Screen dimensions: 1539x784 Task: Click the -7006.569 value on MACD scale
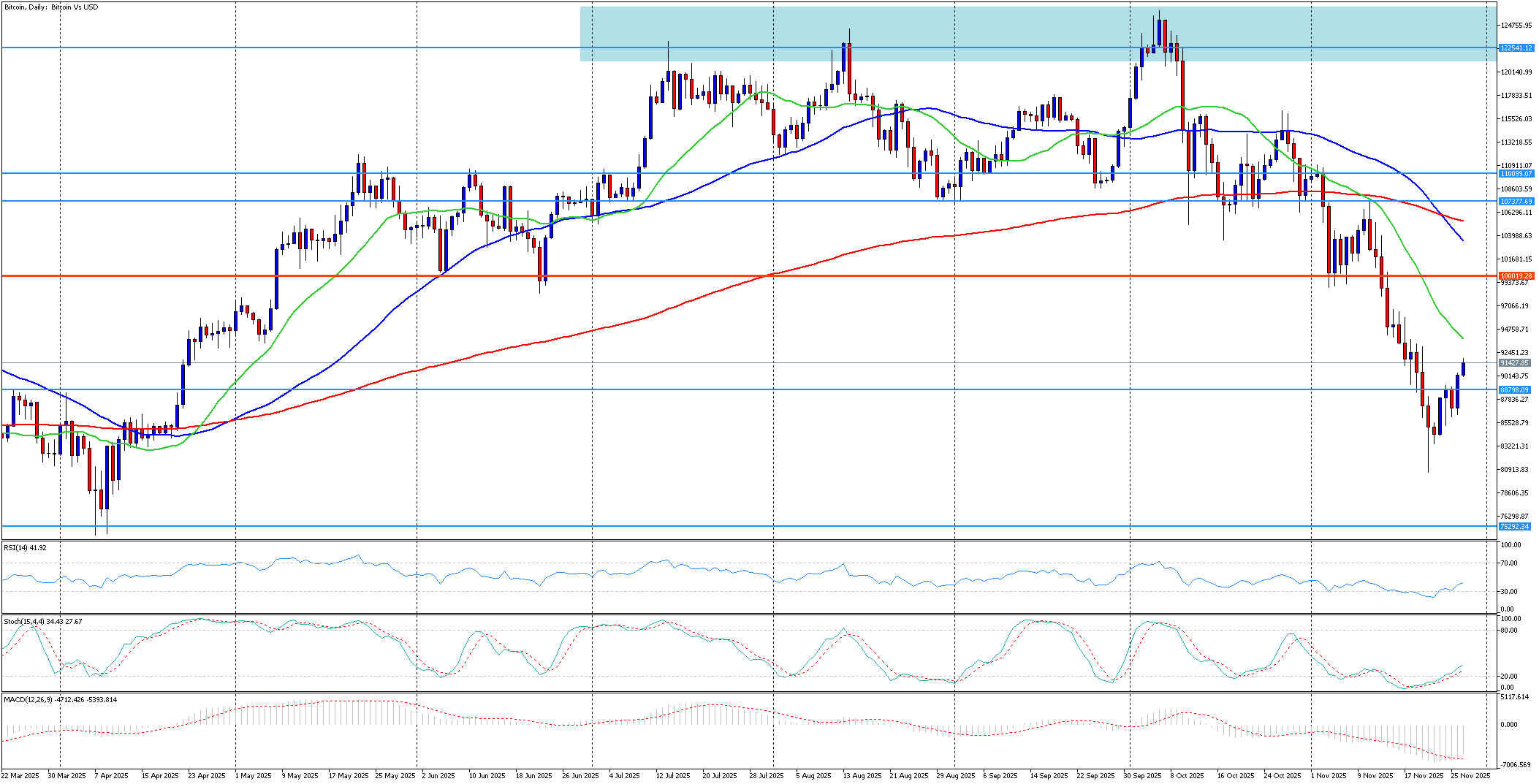tap(1514, 764)
